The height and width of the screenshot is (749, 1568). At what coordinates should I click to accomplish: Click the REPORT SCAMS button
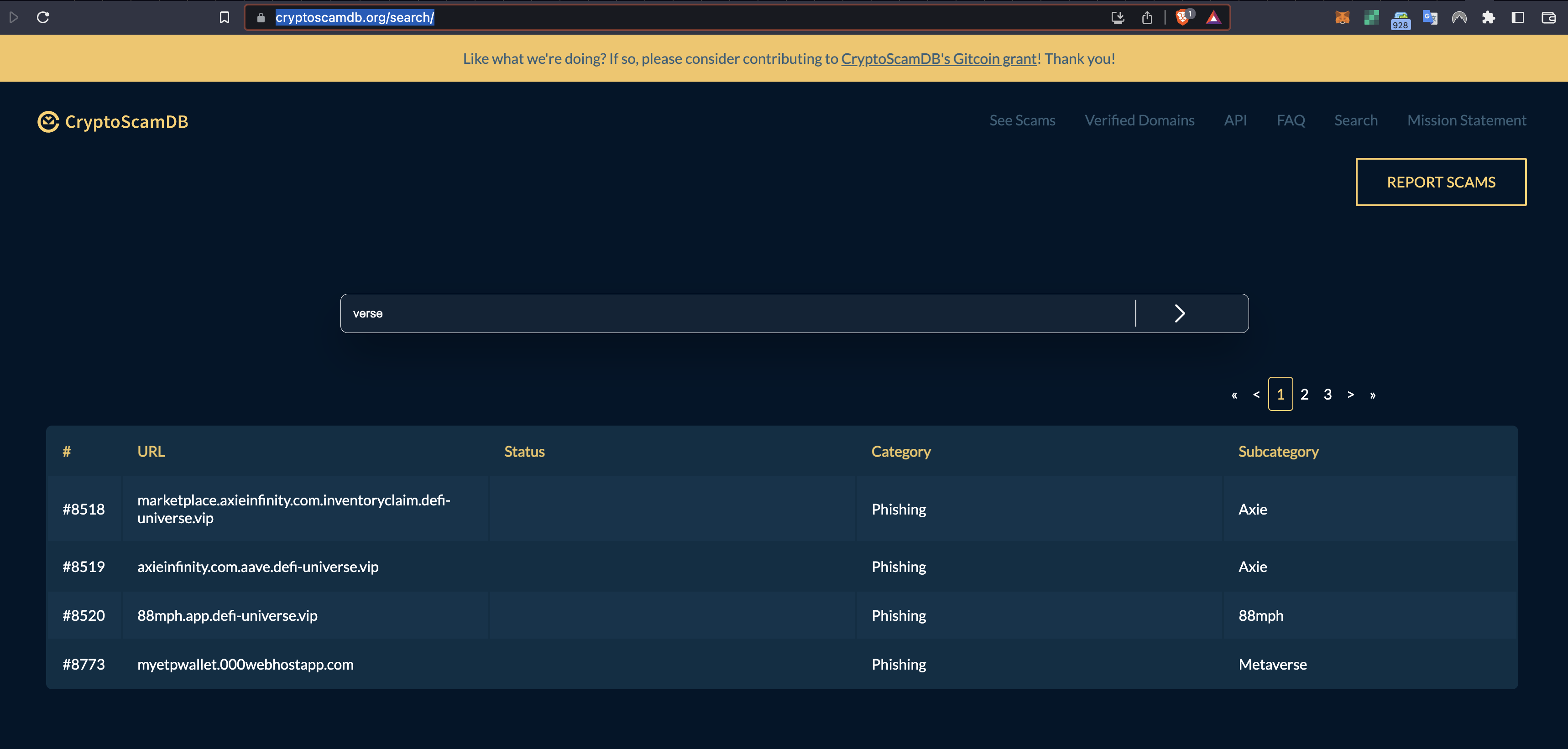click(1441, 182)
